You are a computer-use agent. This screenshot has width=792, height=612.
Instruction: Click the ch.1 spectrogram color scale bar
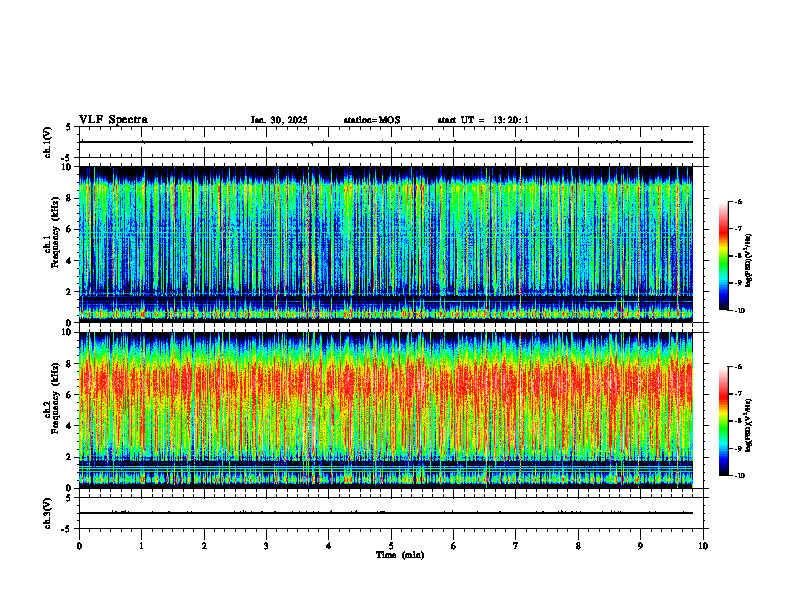coord(723,256)
